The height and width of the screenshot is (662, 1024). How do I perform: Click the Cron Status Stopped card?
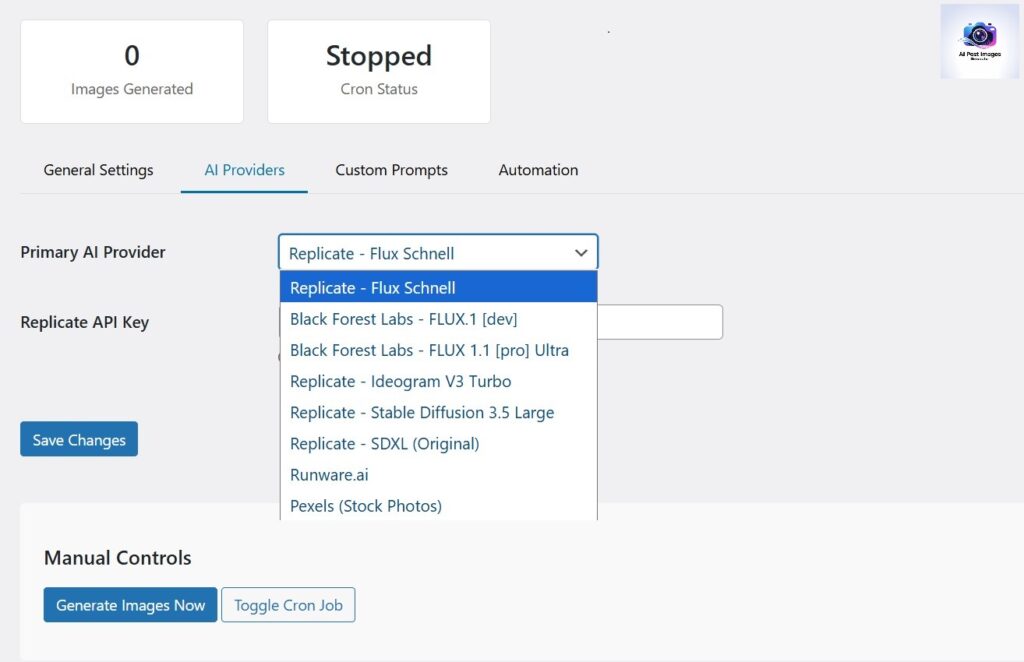(379, 72)
